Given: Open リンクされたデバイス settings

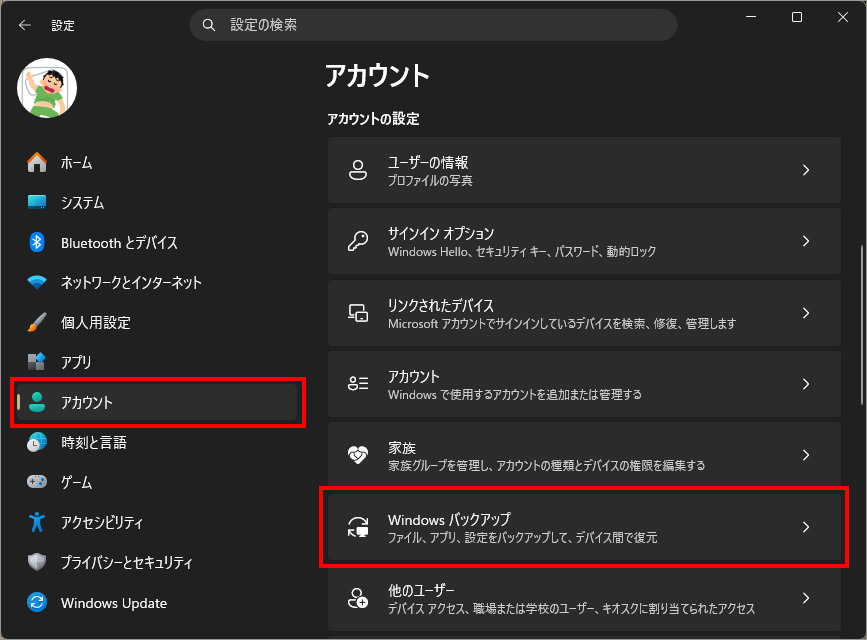Looking at the screenshot, I should (584, 313).
